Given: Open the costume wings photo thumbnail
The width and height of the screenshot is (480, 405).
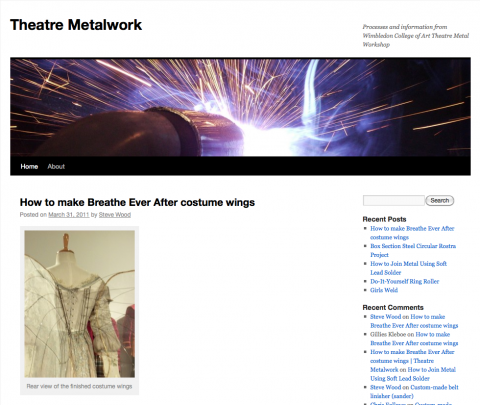Looking at the screenshot, I should (x=80, y=304).
